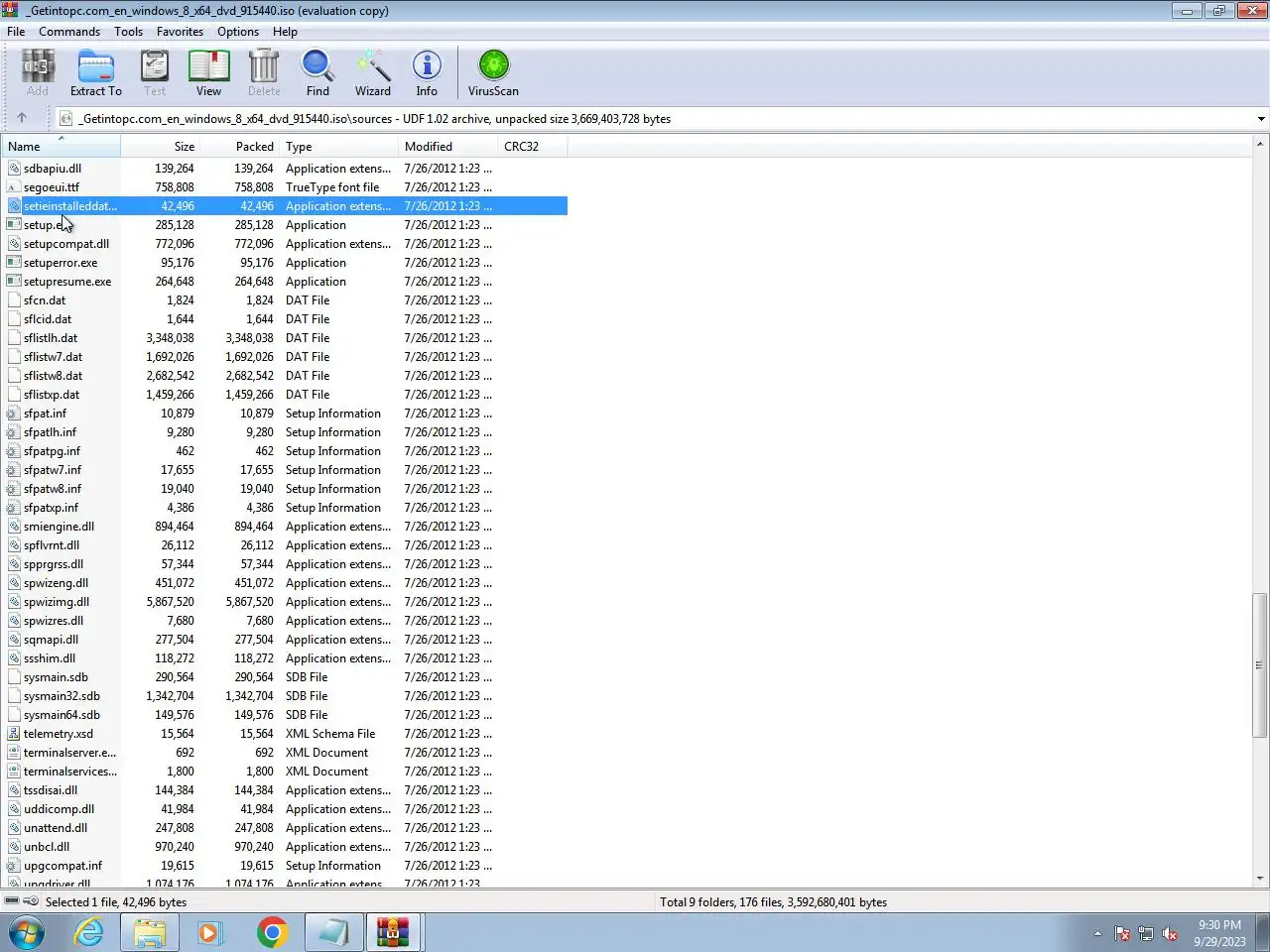This screenshot has height=952, width=1270.
Task: Launch Internet Explorer from taskbar
Action: click(x=89, y=933)
